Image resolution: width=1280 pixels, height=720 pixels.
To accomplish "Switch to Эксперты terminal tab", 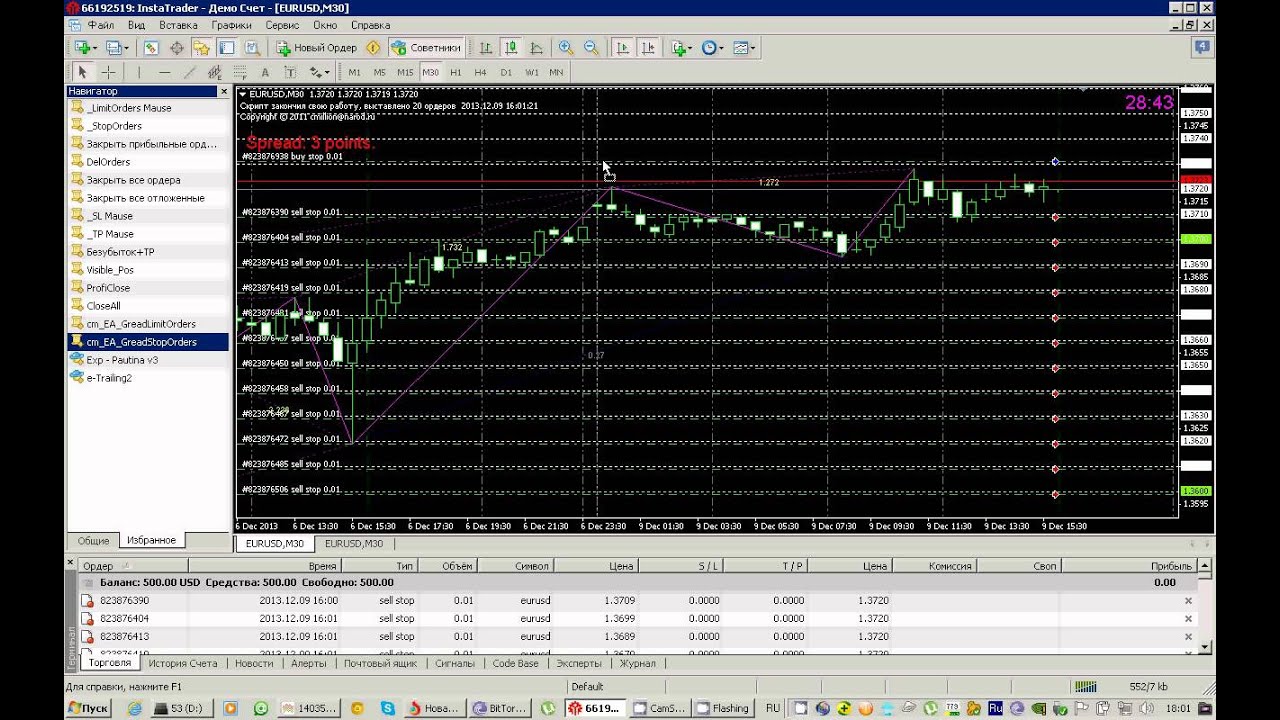I will pos(579,663).
